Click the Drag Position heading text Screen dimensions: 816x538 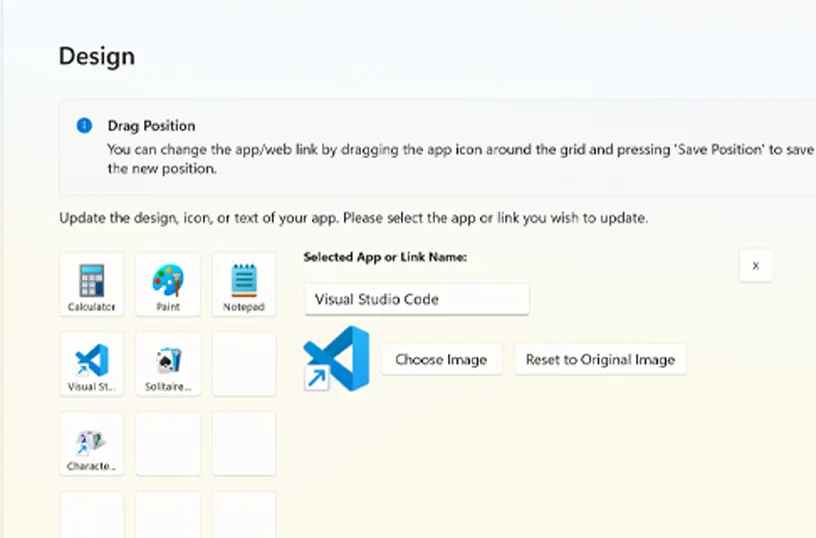pos(151,126)
